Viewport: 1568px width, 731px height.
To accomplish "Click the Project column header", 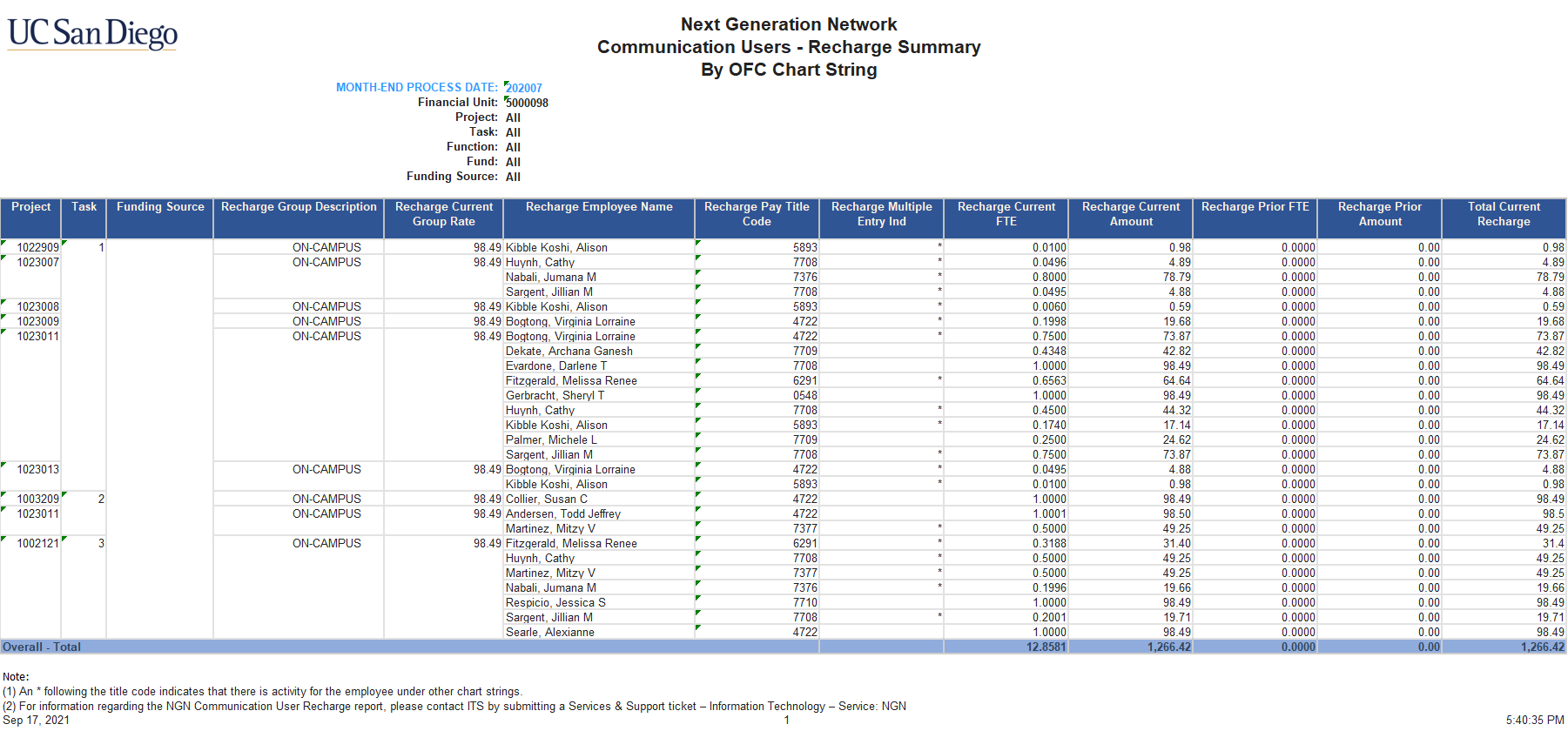I will tap(31, 218).
